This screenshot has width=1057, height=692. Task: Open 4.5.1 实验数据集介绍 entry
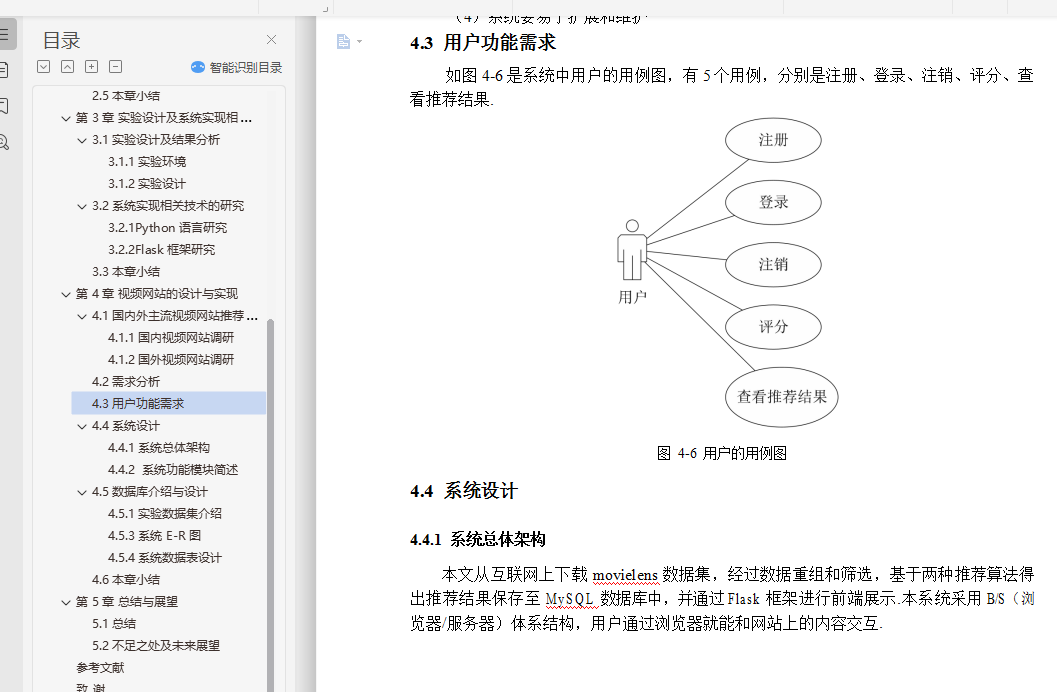click(165, 513)
